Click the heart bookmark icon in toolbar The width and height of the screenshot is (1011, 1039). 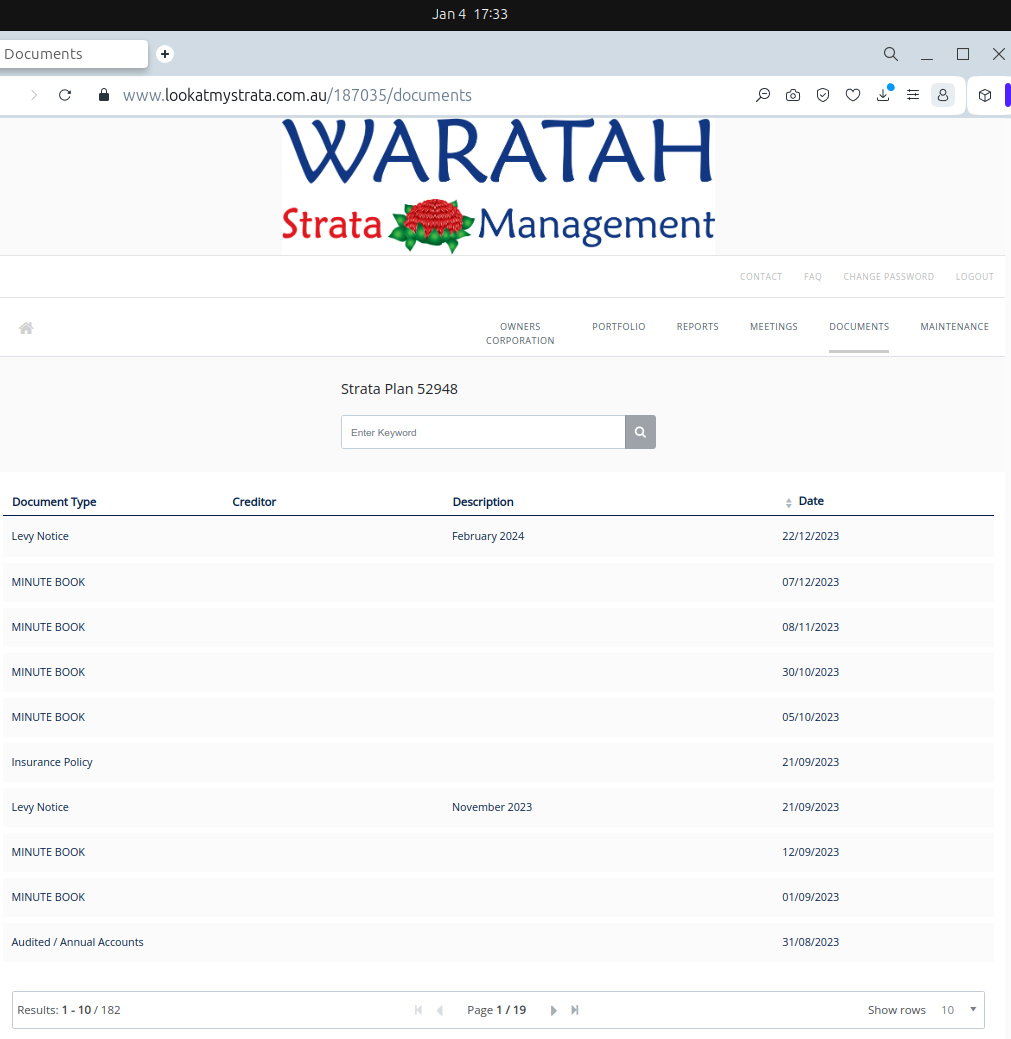[853, 95]
